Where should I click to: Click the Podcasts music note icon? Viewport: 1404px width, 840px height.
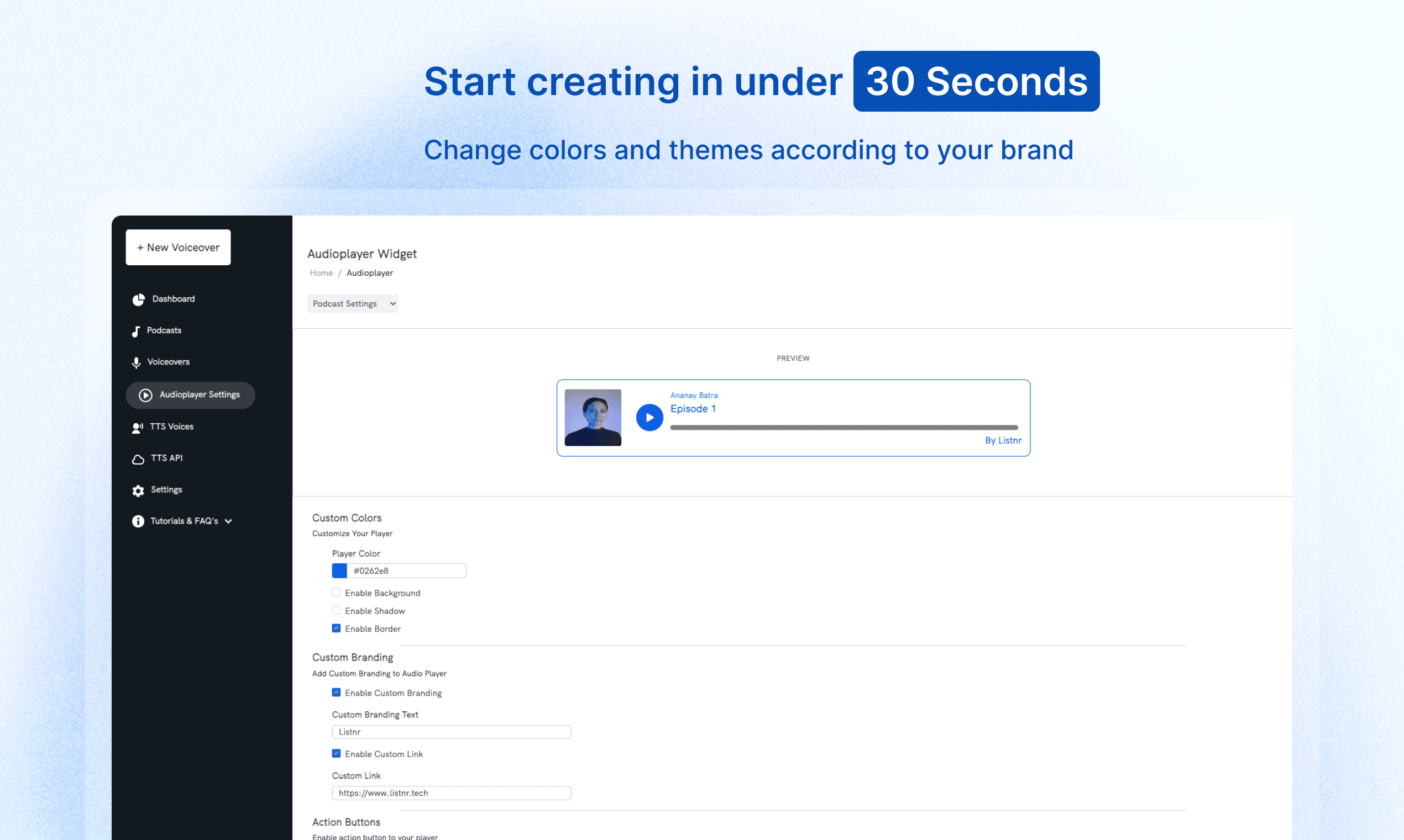point(136,331)
